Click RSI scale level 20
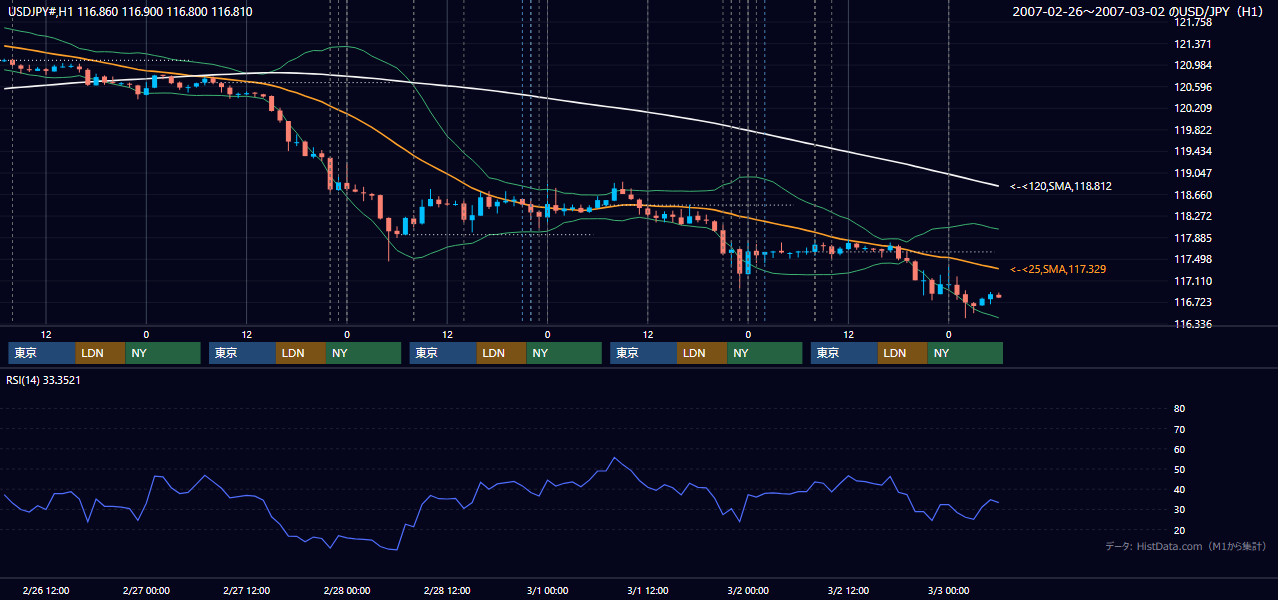 click(x=1179, y=530)
